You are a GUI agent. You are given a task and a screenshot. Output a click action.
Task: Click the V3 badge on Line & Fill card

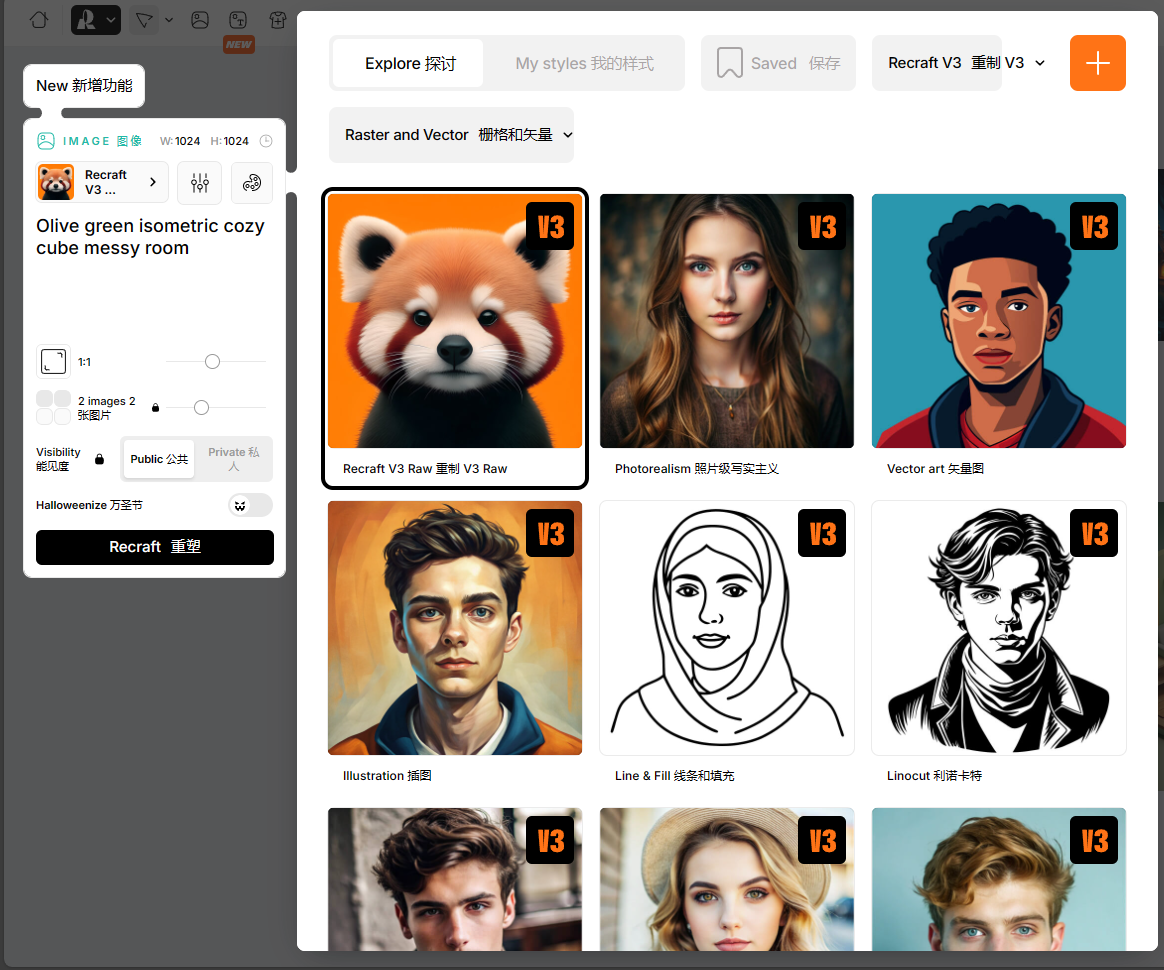822,533
